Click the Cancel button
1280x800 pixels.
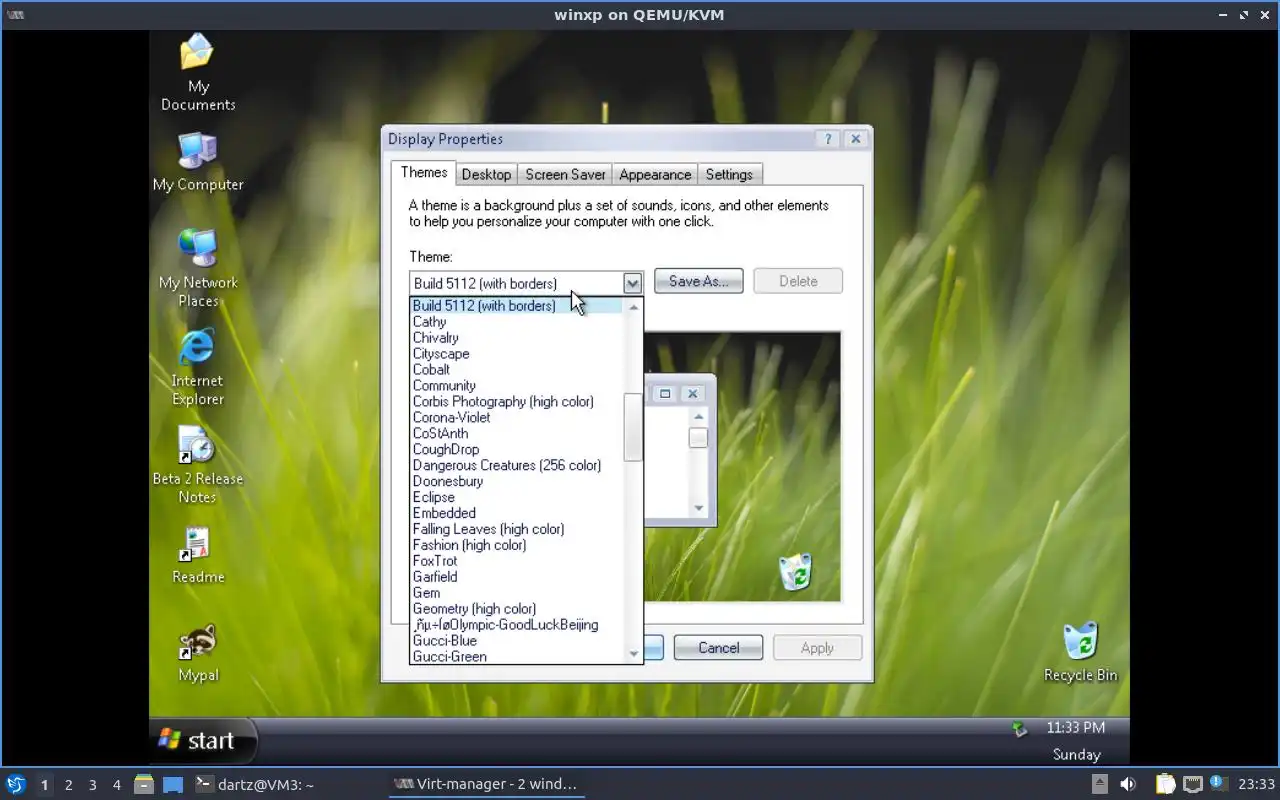pyautogui.click(x=718, y=648)
